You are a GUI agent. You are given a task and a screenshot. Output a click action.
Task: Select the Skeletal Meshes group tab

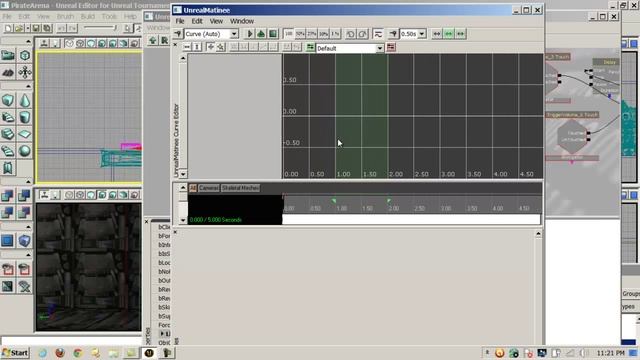coord(240,188)
